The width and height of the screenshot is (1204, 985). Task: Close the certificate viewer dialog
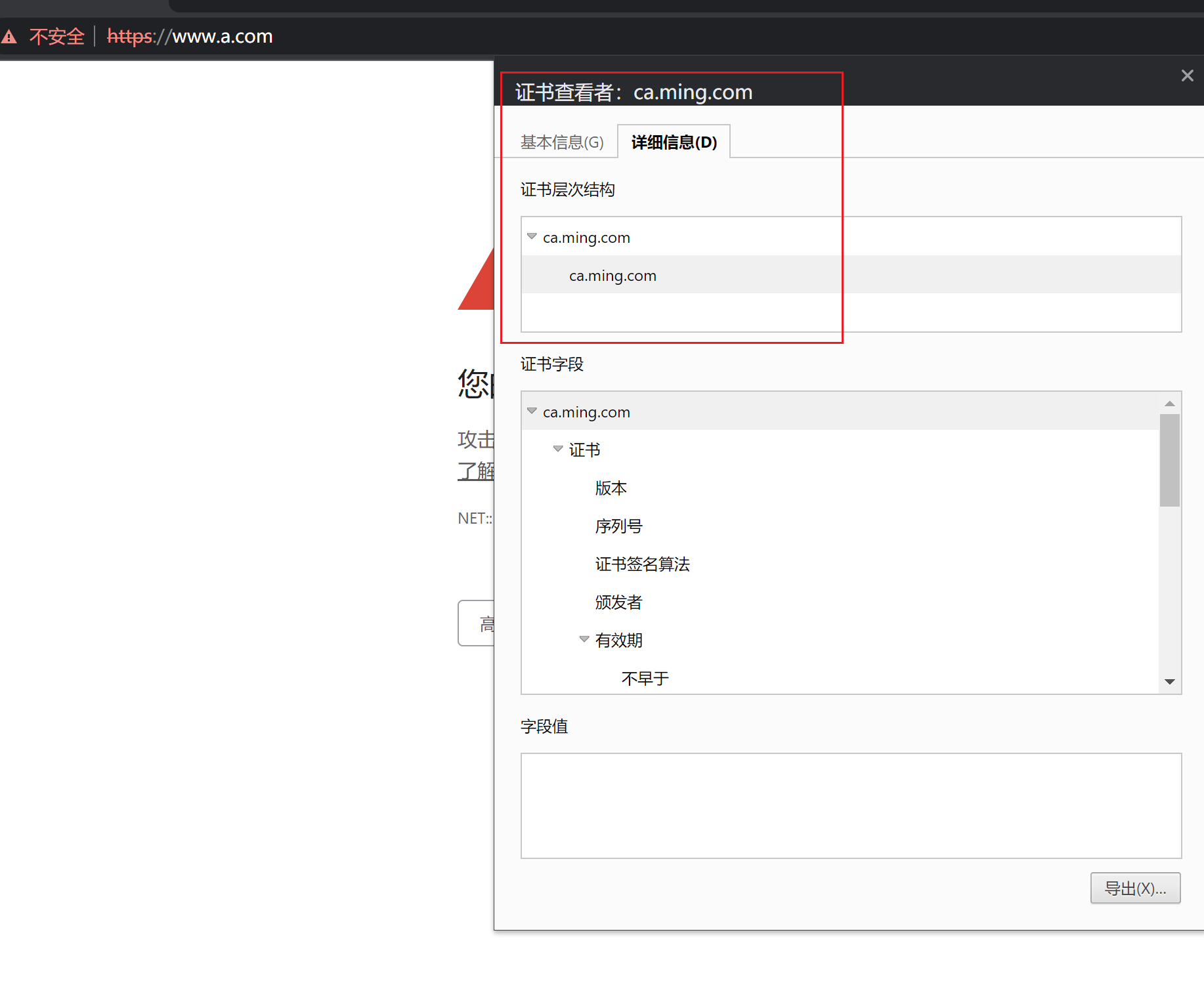[x=1187, y=76]
